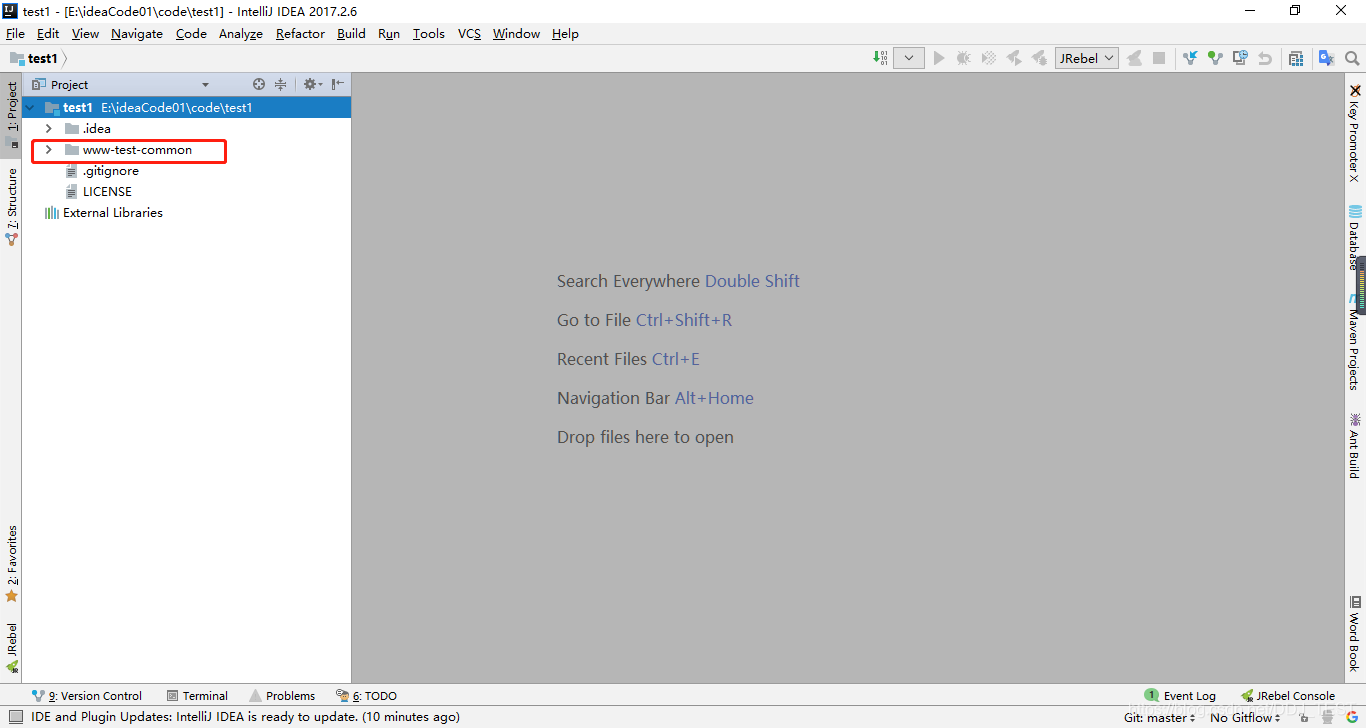Open the JRebel Console tab

[x=1288, y=695]
